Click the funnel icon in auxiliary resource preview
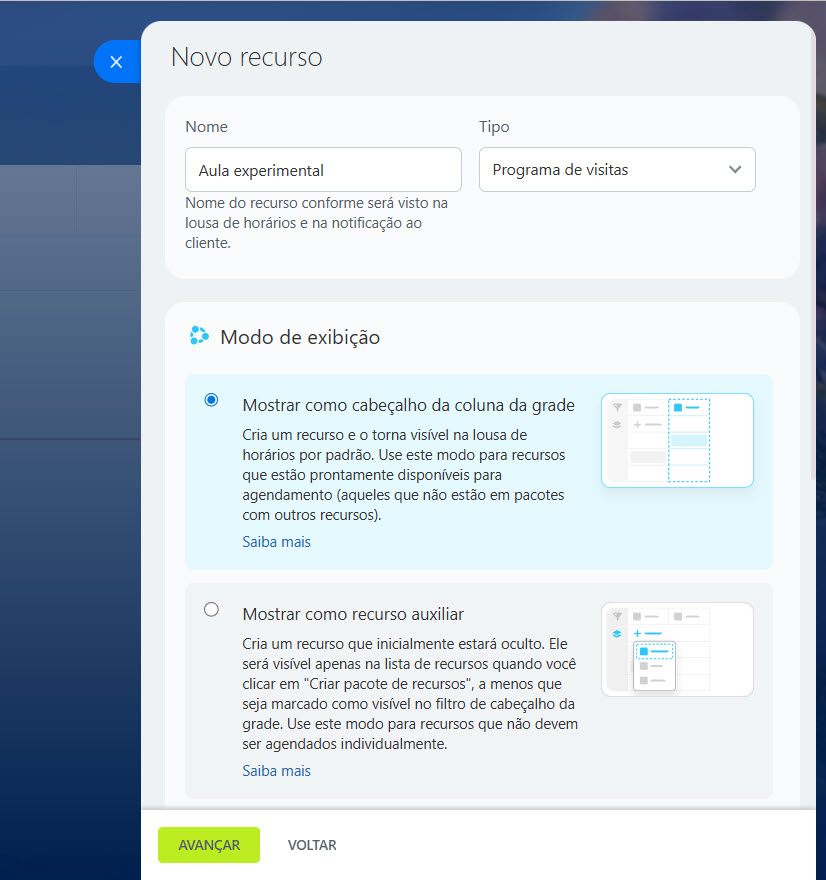The image size is (826, 880). tap(617, 616)
